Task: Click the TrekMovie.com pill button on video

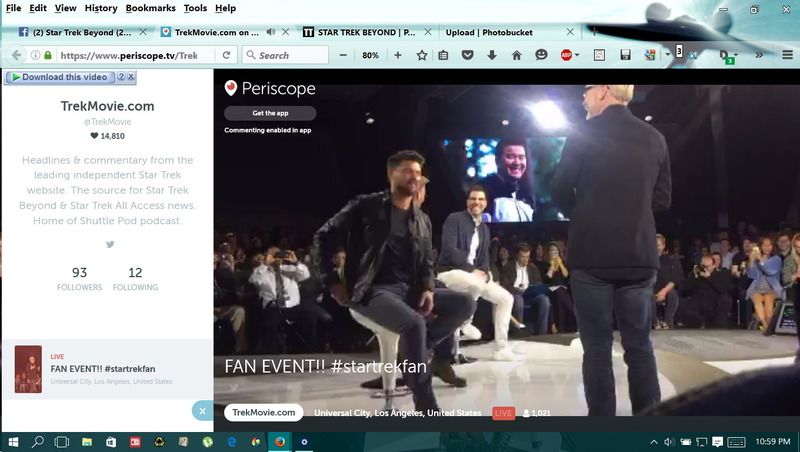Action: tap(263, 412)
